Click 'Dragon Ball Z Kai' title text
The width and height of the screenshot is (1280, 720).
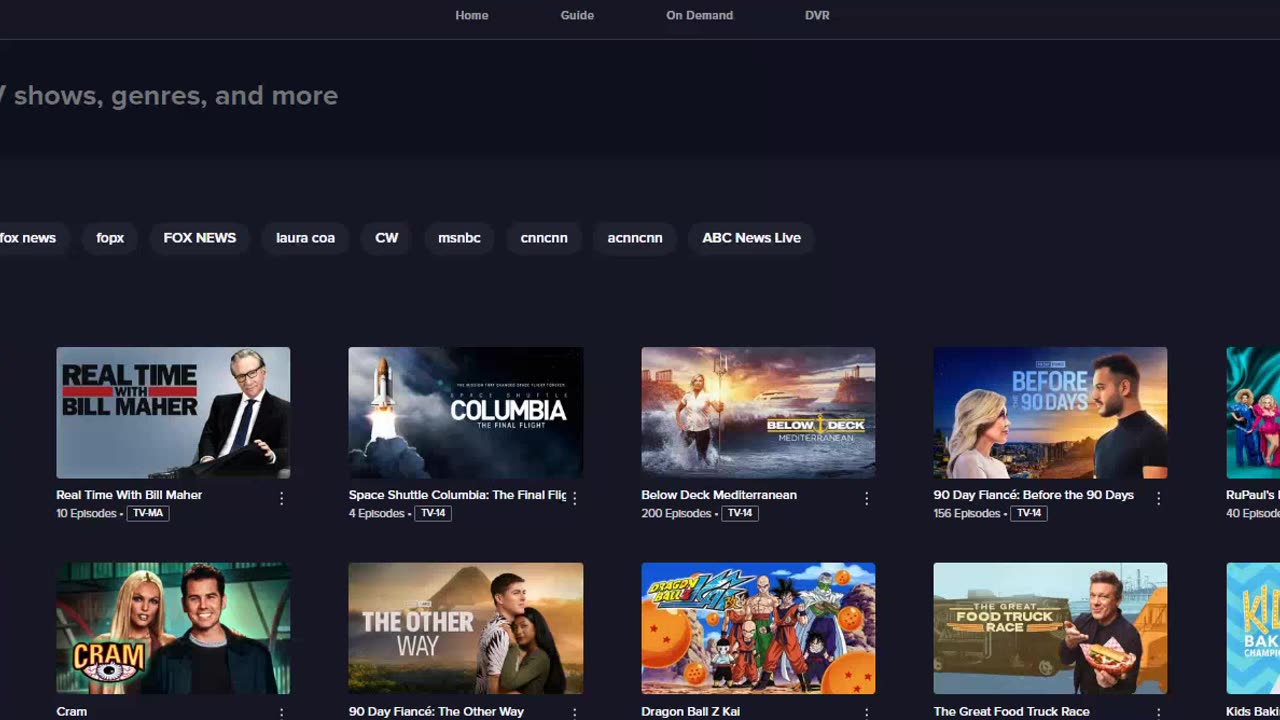click(690, 712)
